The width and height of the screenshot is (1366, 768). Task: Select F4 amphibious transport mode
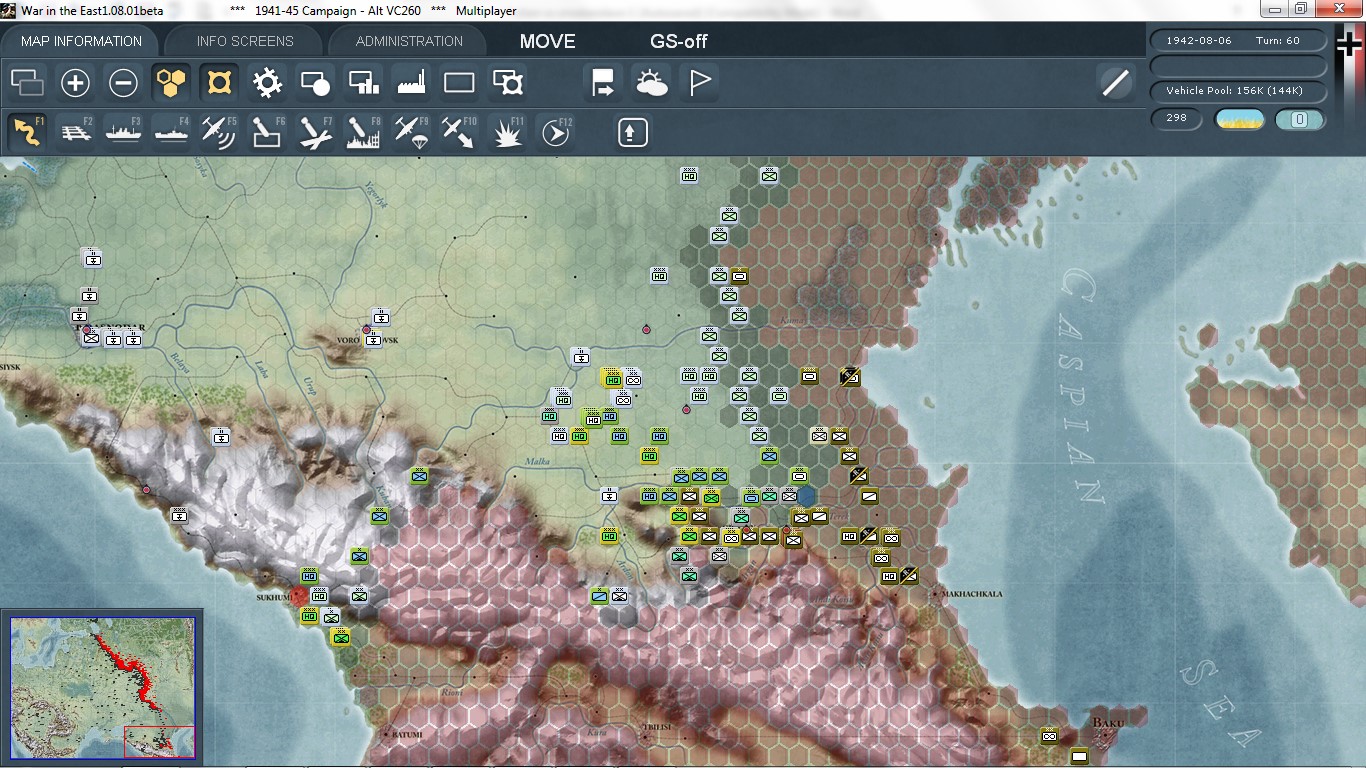[172, 132]
